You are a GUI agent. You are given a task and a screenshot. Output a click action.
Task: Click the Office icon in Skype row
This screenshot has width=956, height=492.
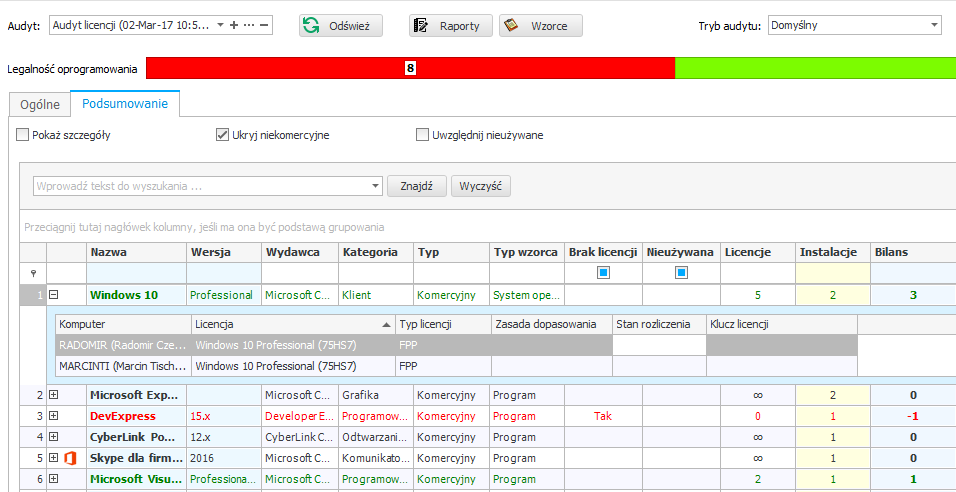[70, 458]
